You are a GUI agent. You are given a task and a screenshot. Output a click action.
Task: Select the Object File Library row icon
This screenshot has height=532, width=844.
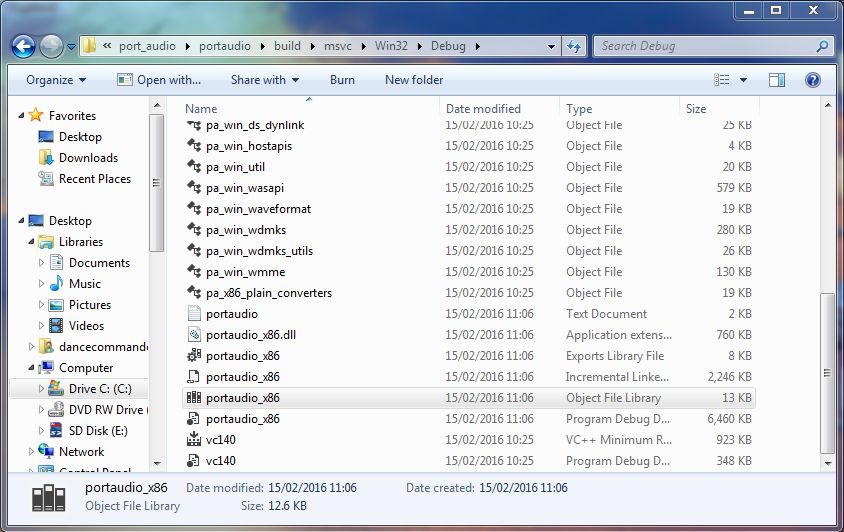click(x=194, y=397)
